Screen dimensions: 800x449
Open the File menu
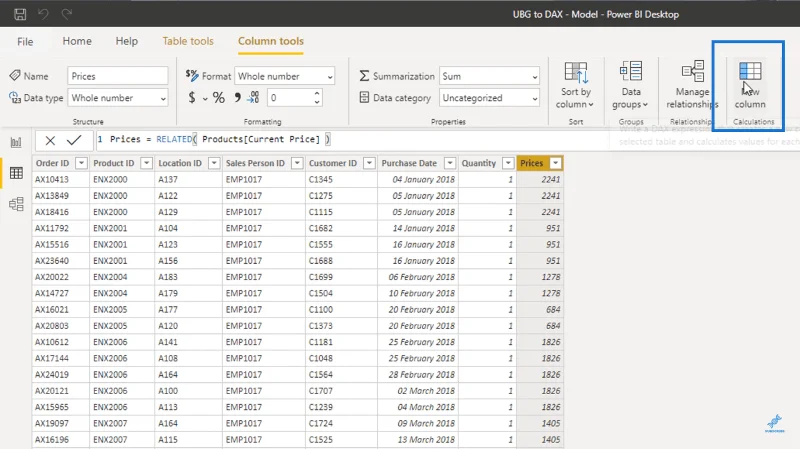pos(25,42)
